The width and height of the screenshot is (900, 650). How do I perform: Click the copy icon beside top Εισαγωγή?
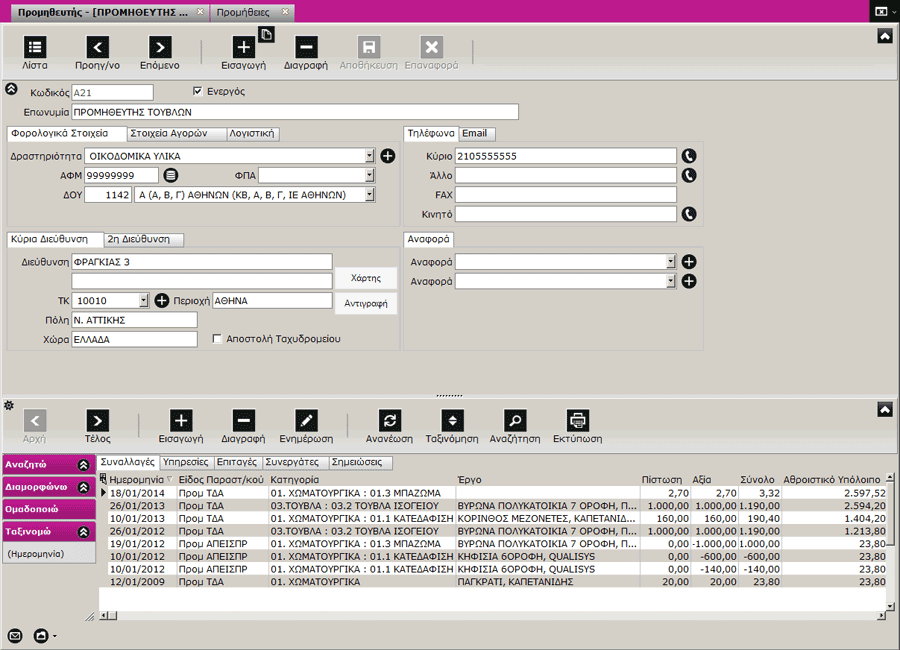pyautogui.click(x=266, y=35)
